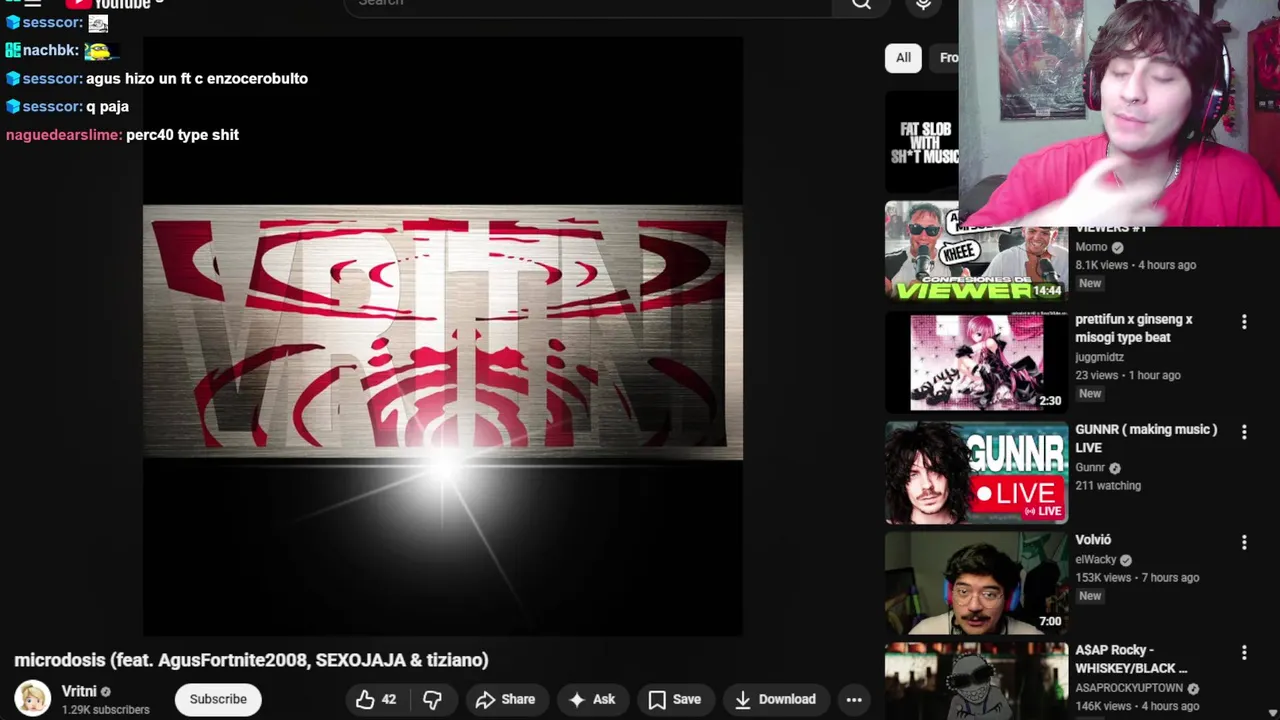Image resolution: width=1280 pixels, height=720 pixels.
Task: Click the microdosis video title text
Action: coord(251,660)
